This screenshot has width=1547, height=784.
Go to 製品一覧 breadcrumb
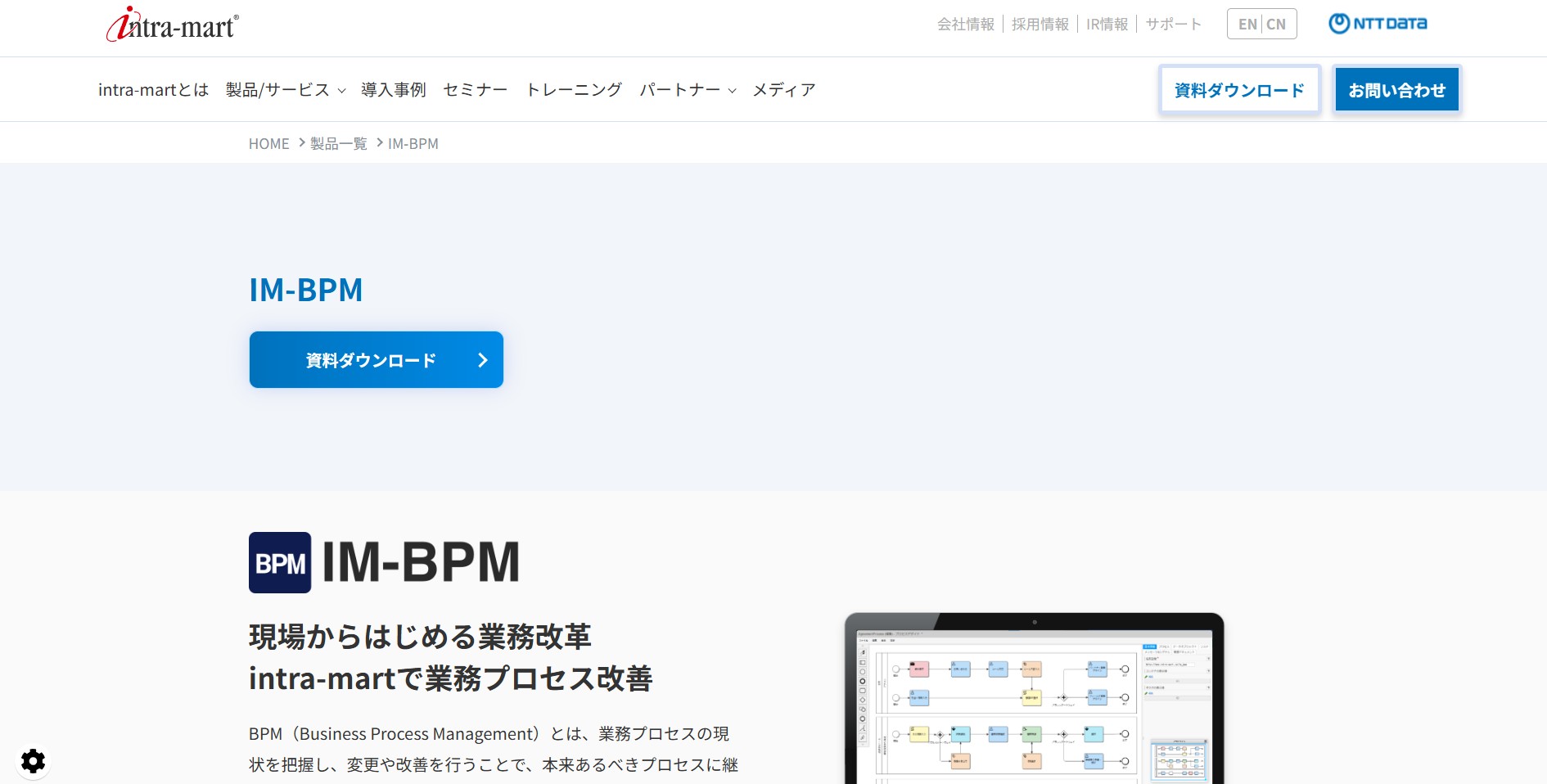click(338, 144)
